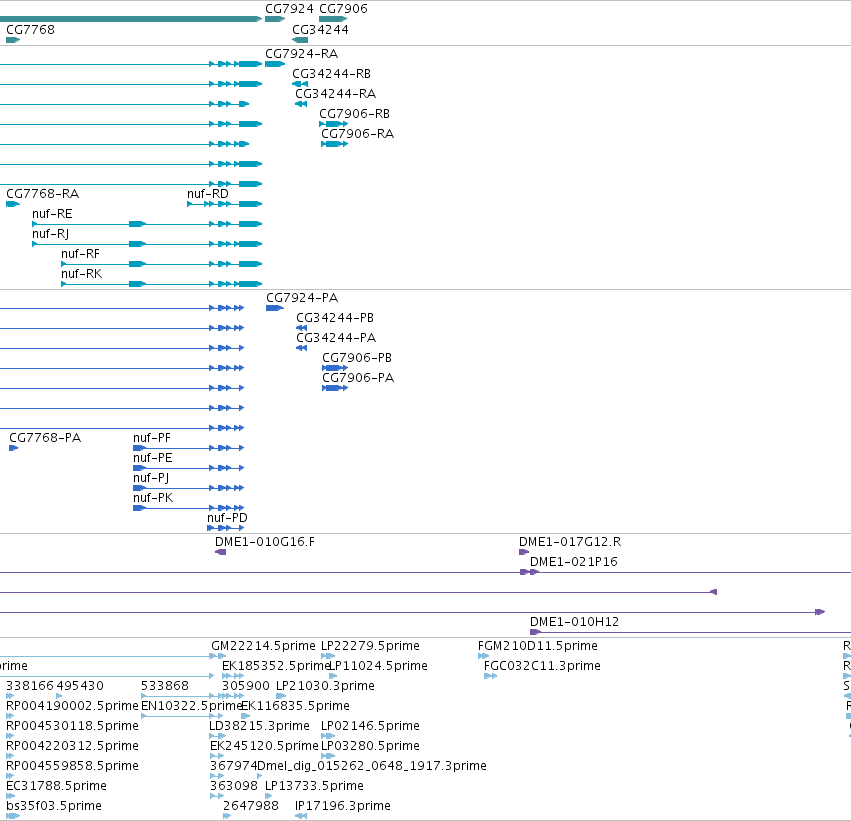Select the nuf-PD protein label
The image size is (851, 821).
pyautogui.click(x=227, y=518)
